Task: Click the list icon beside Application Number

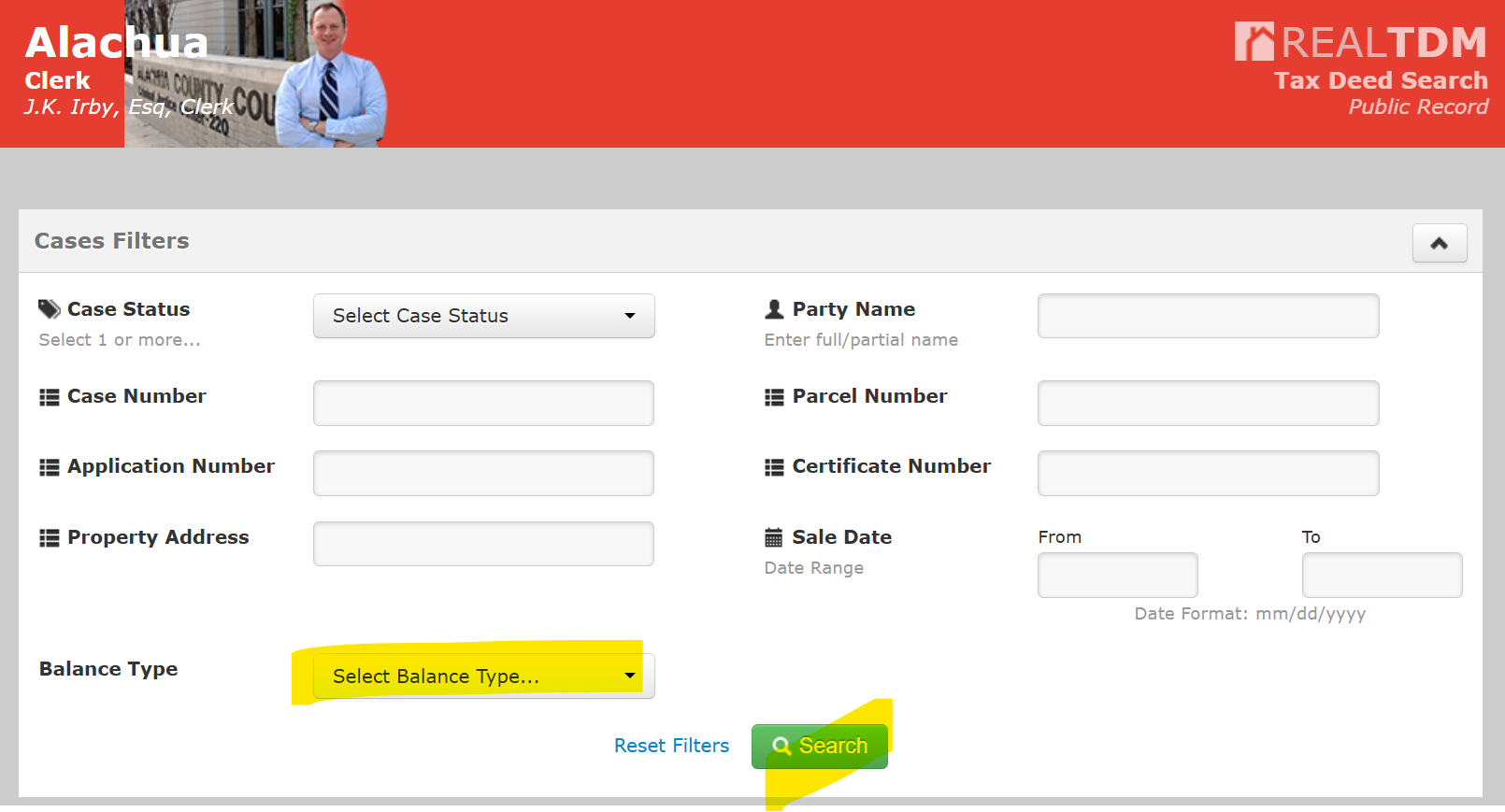Action: tap(49, 467)
